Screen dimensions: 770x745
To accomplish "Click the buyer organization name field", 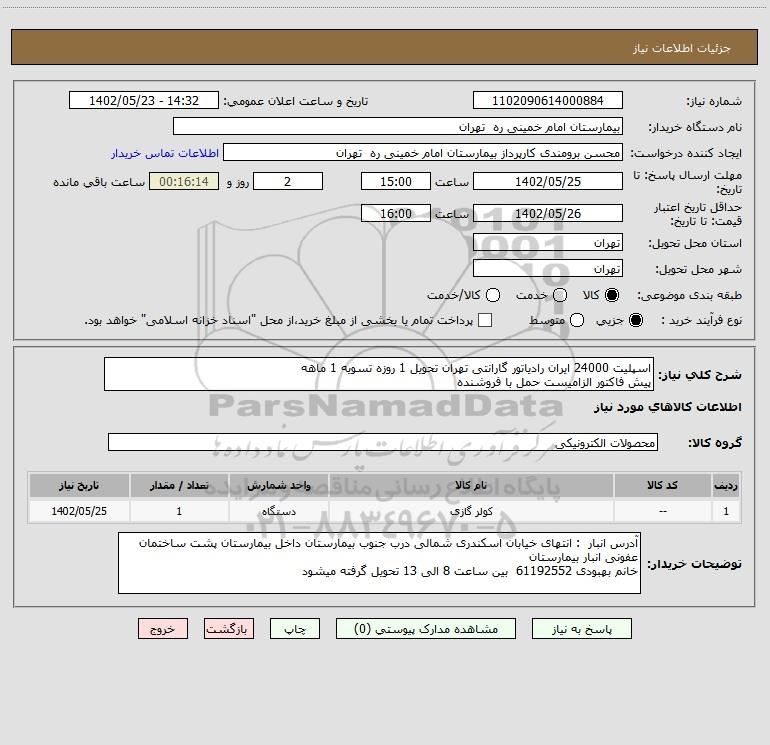I will 398,126.
